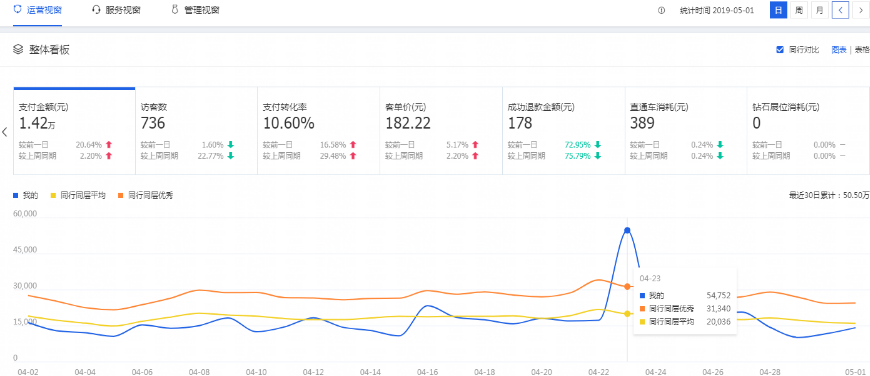Click the blue 04-23 peak data point
Screen dimensions: 870x376
pyautogui.click(x=627, y=230)
